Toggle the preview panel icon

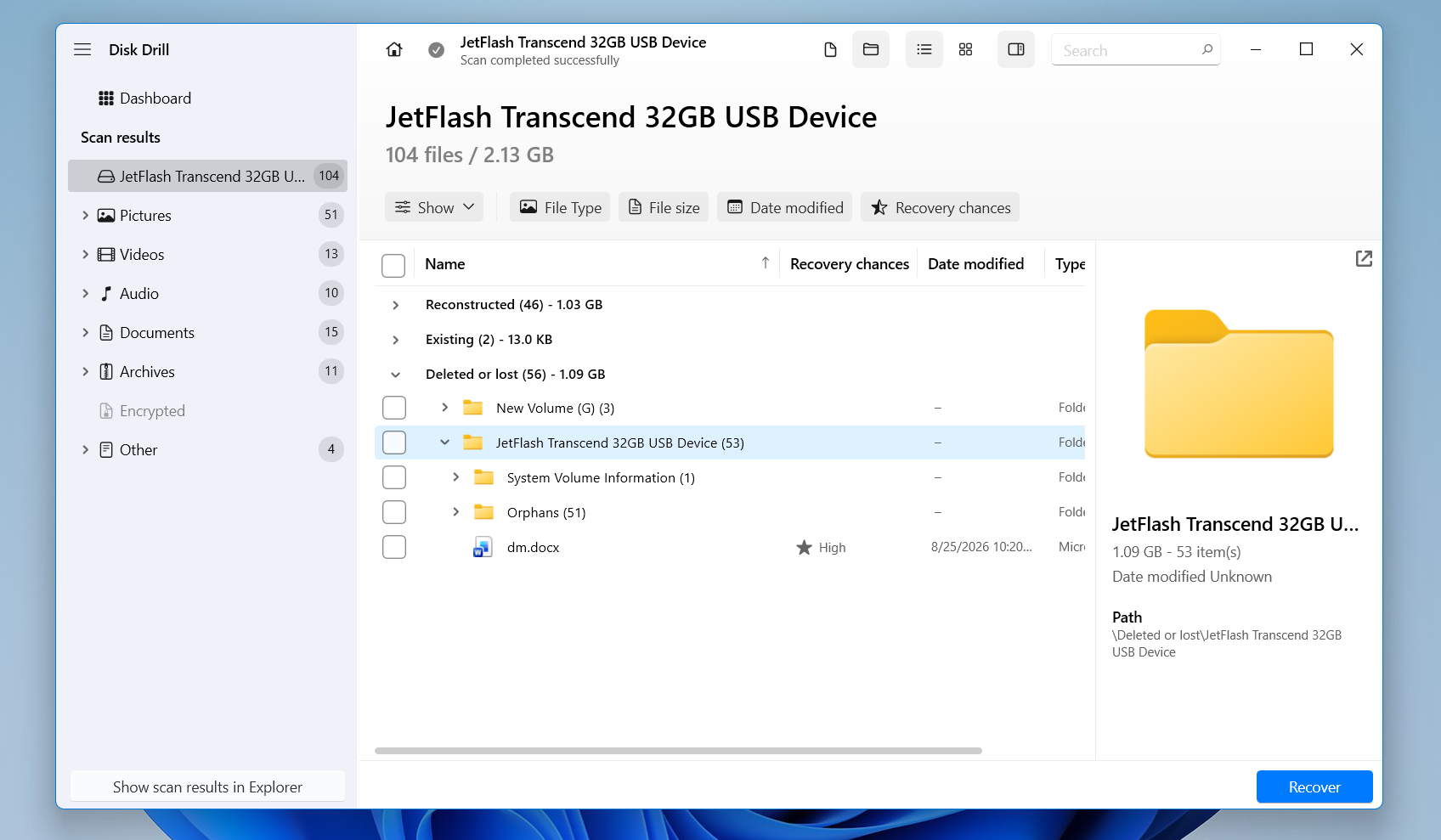tap(1016, 49)
